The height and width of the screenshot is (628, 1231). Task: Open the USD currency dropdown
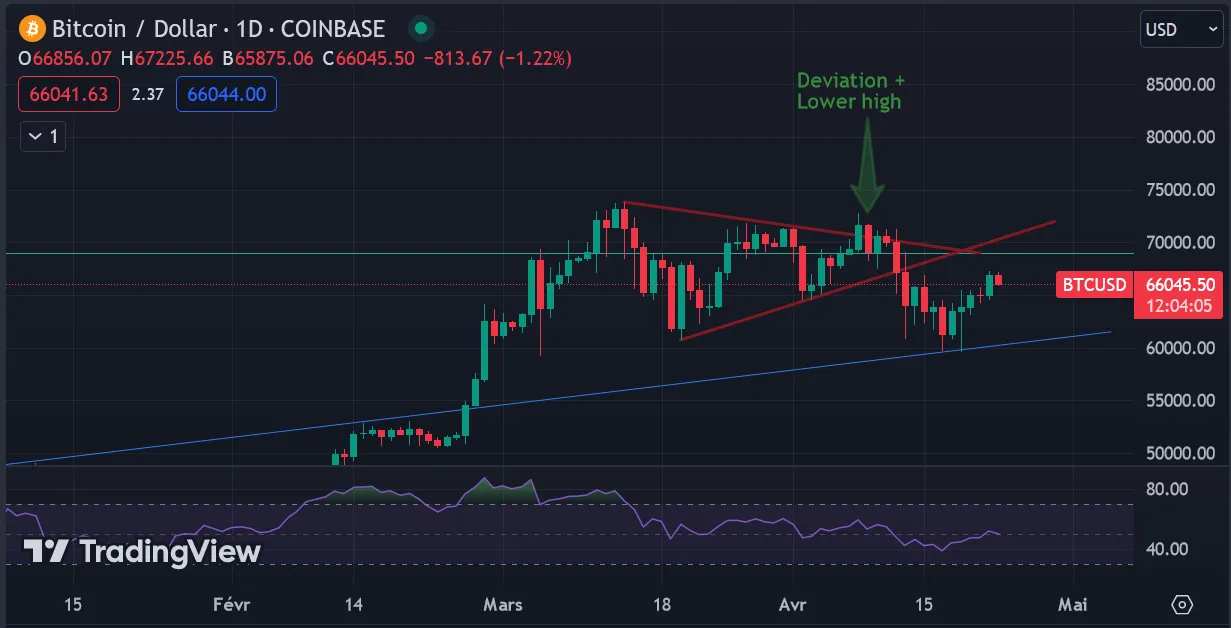[x=1181, y=30]
